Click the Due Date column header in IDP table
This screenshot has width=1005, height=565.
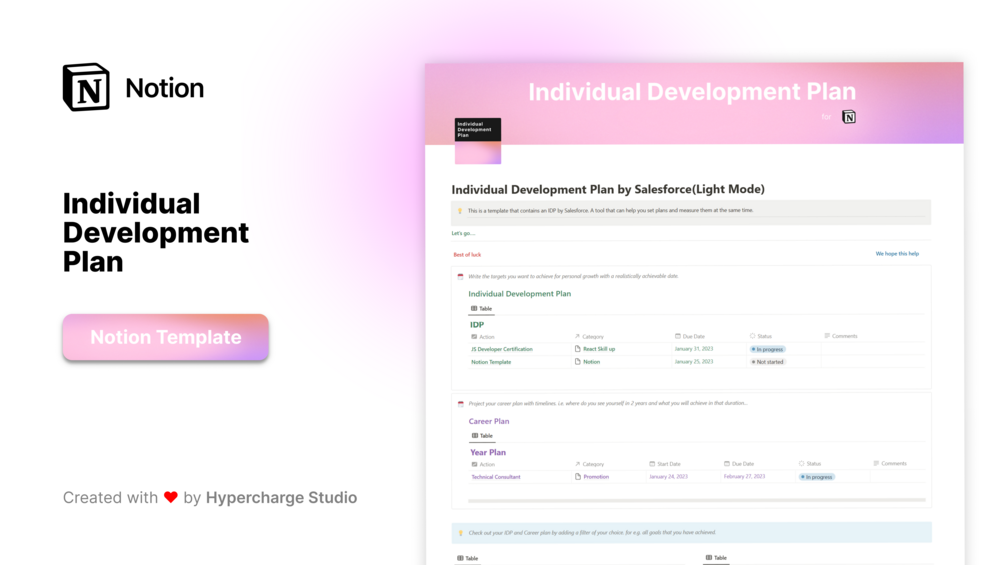690,336
